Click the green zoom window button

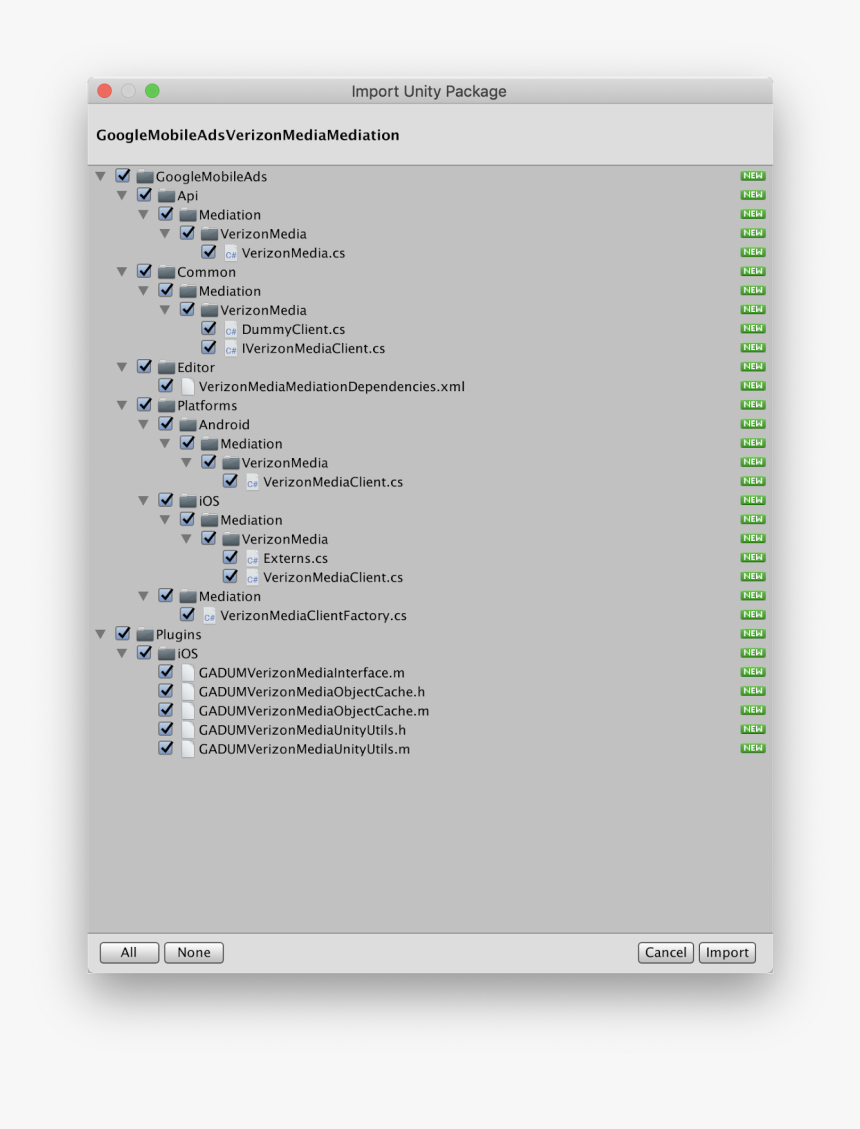tap(152, 91)
